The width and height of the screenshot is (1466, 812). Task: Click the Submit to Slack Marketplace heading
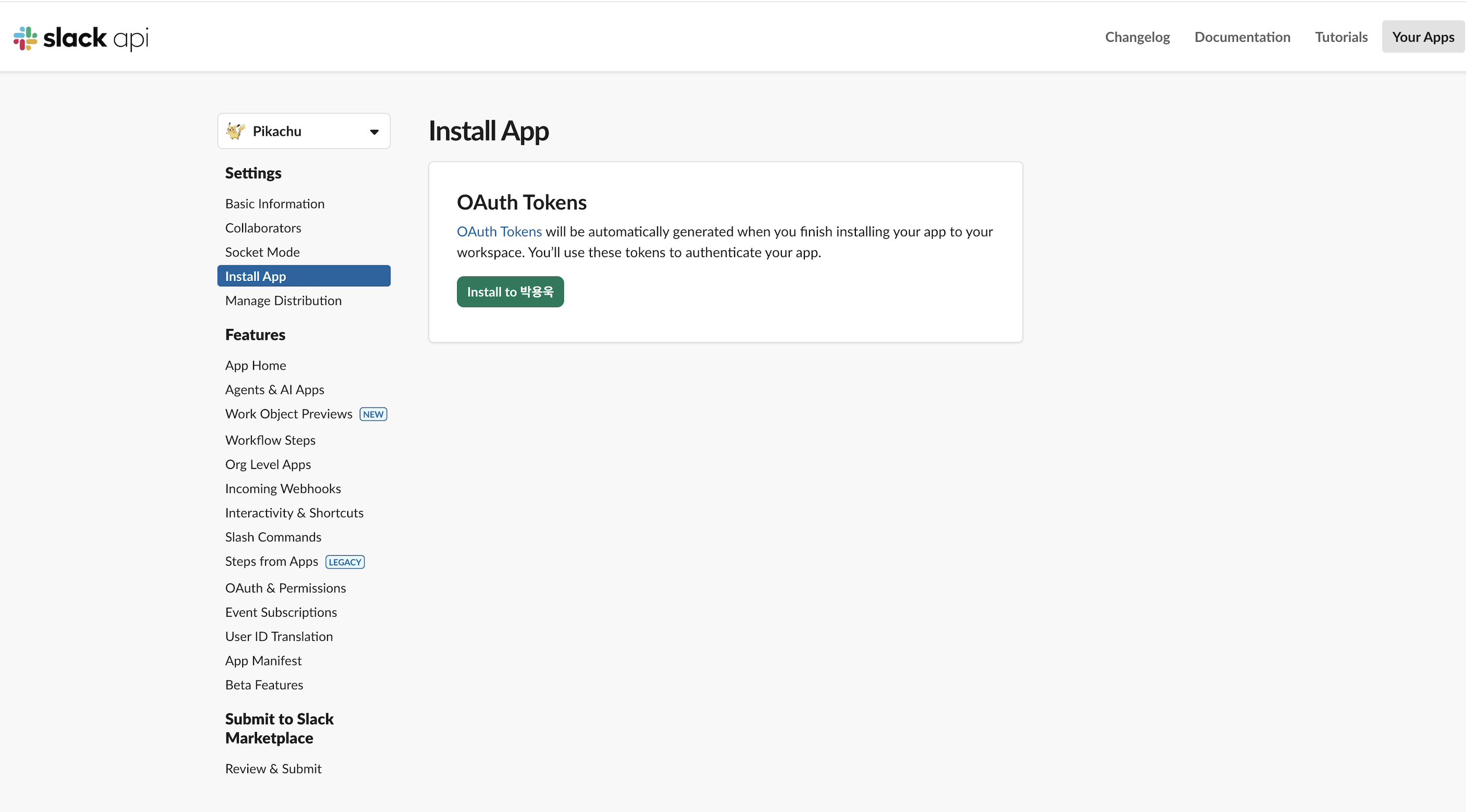[x=280, y=728]
